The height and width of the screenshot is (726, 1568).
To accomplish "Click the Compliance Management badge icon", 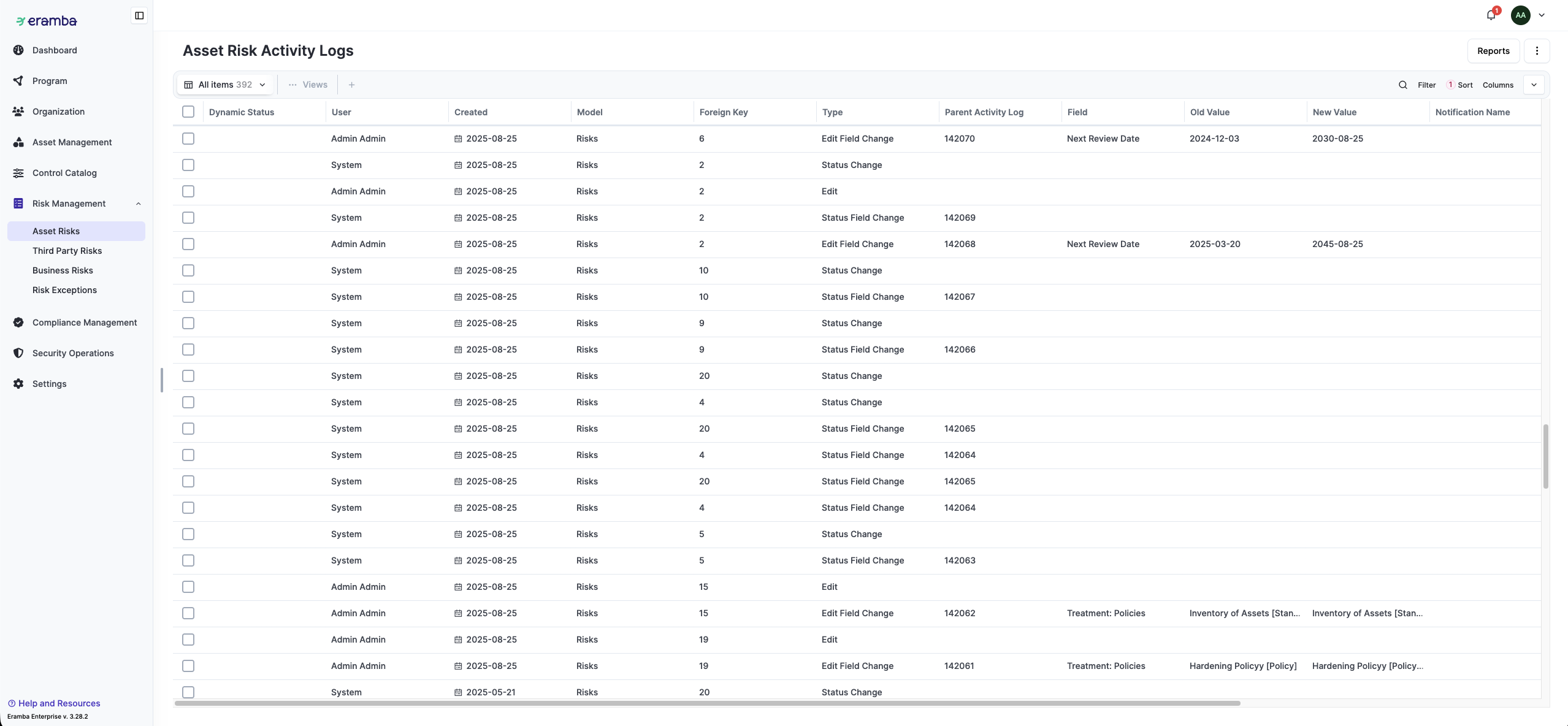I will (x=18, y=323).
